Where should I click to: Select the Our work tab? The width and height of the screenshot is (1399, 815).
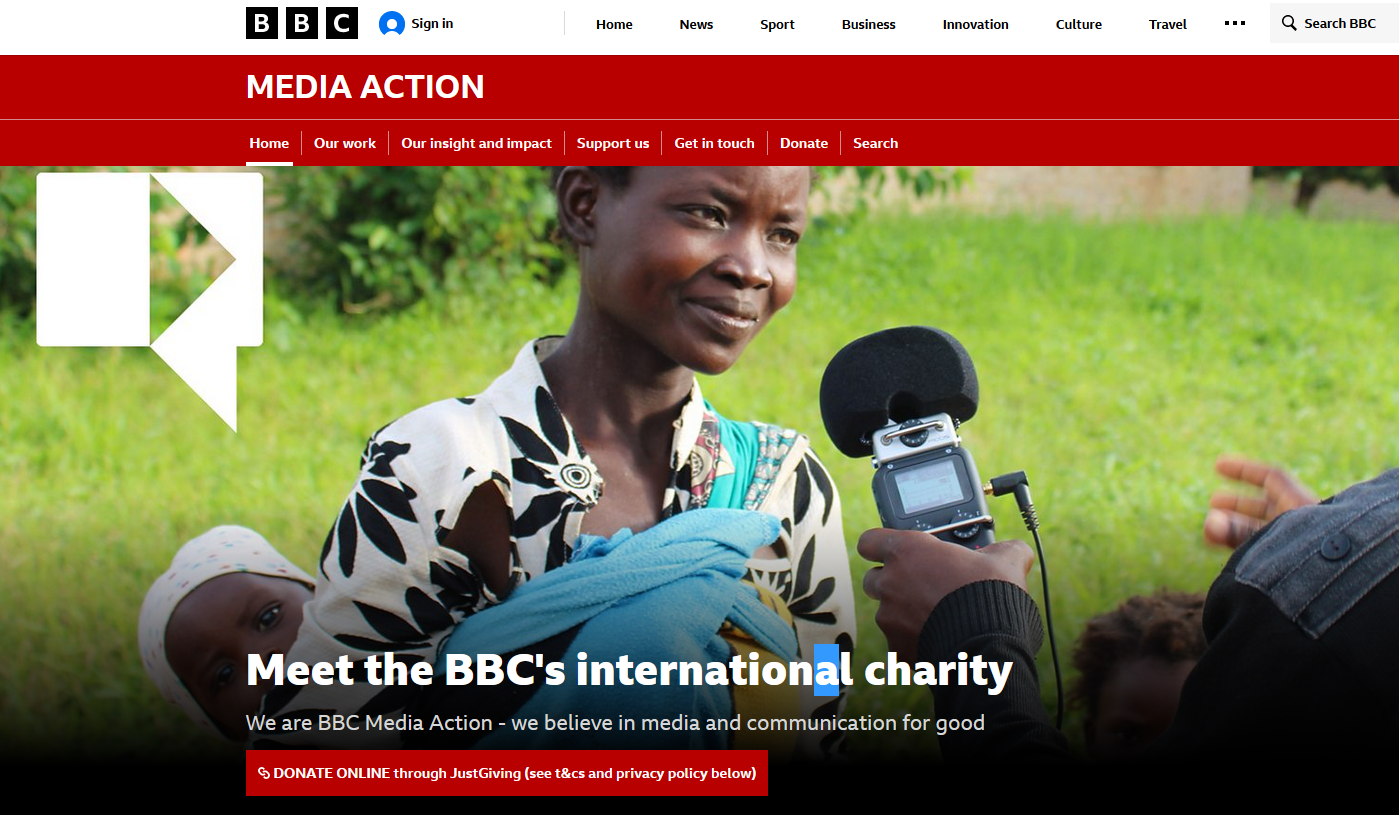[x=345, y=143]
